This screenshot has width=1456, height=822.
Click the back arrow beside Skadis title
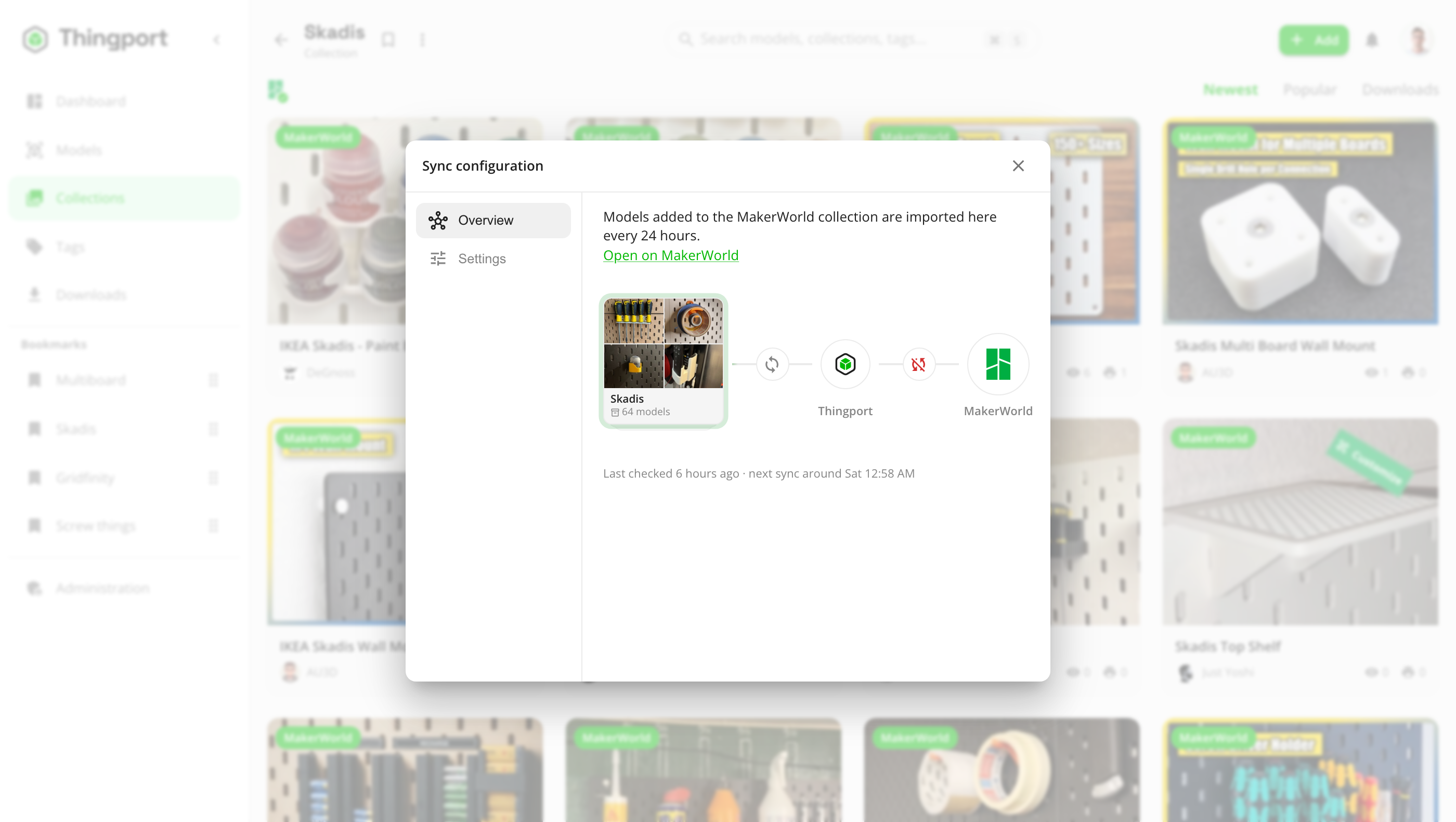[281, 40]
